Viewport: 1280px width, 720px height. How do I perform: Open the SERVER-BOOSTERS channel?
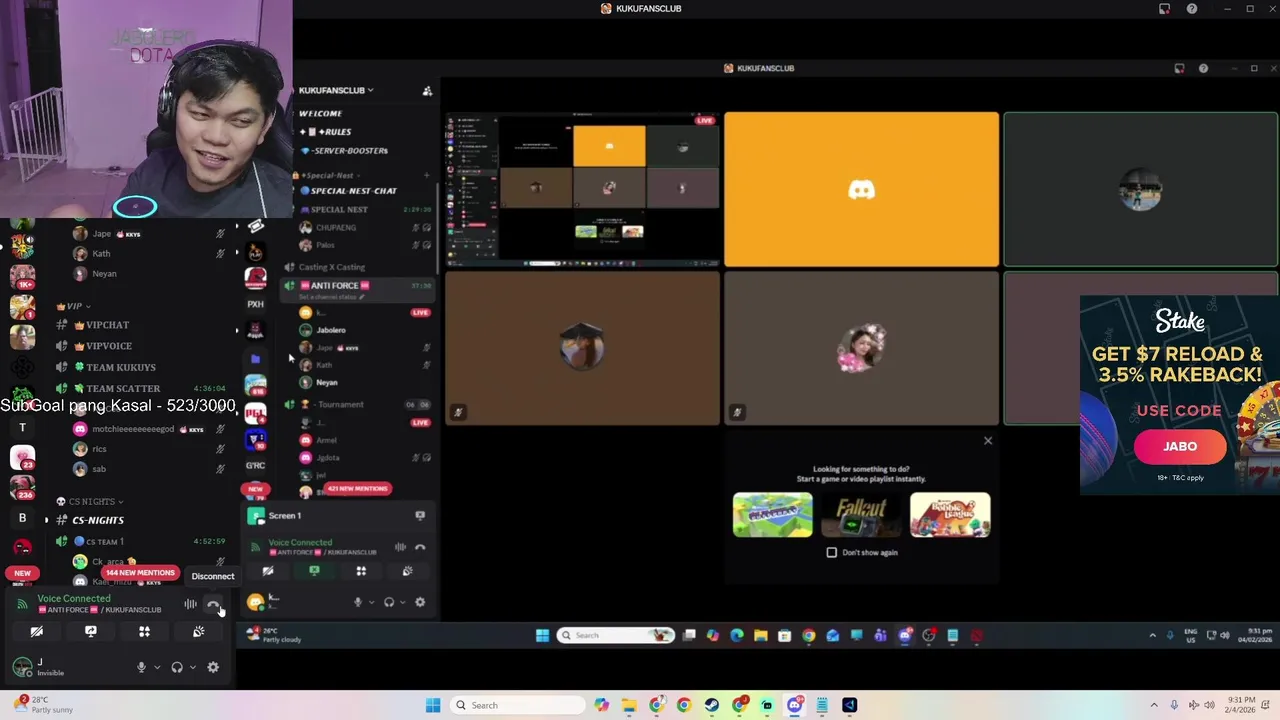(x=345, y=150)
